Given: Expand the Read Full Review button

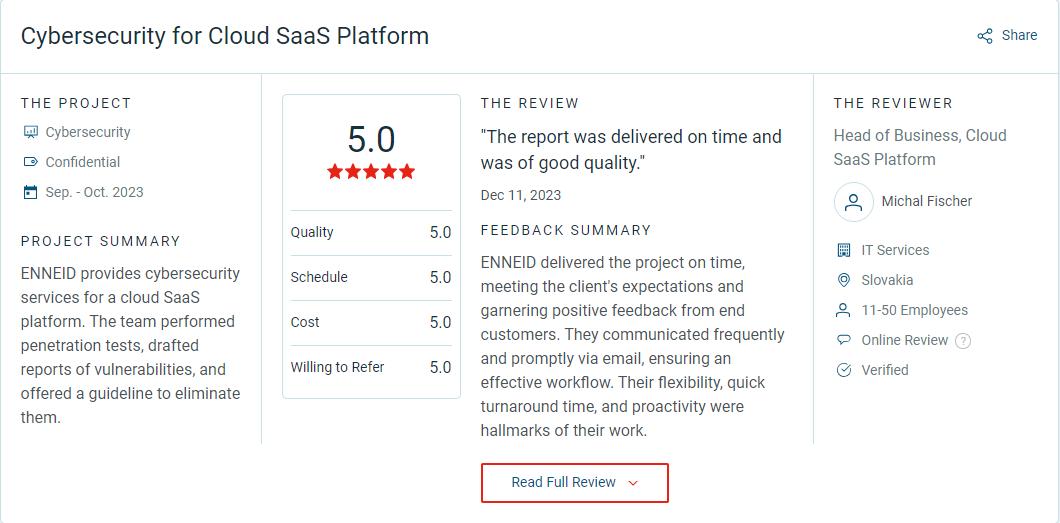Looking at the screenshot, I should click(x=574, y=483).
